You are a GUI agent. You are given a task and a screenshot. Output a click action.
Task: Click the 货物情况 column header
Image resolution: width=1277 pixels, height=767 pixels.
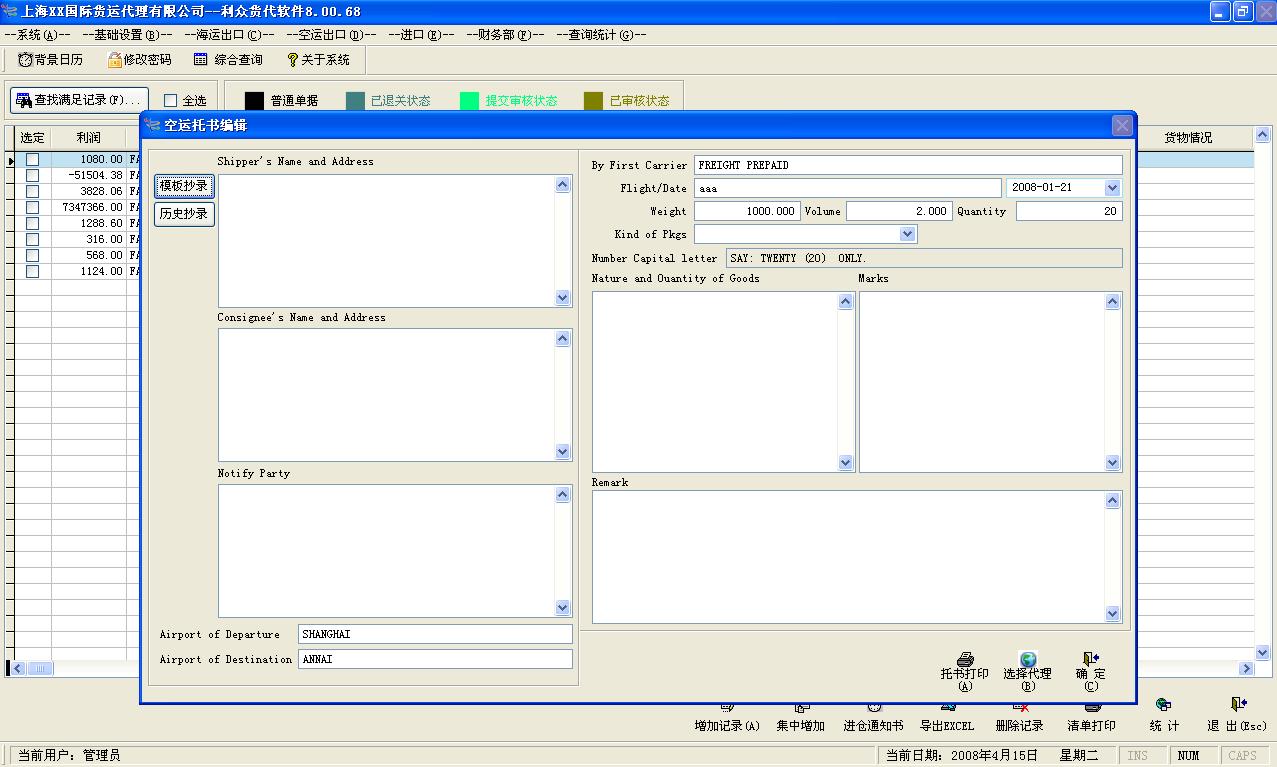(1188, 138)
